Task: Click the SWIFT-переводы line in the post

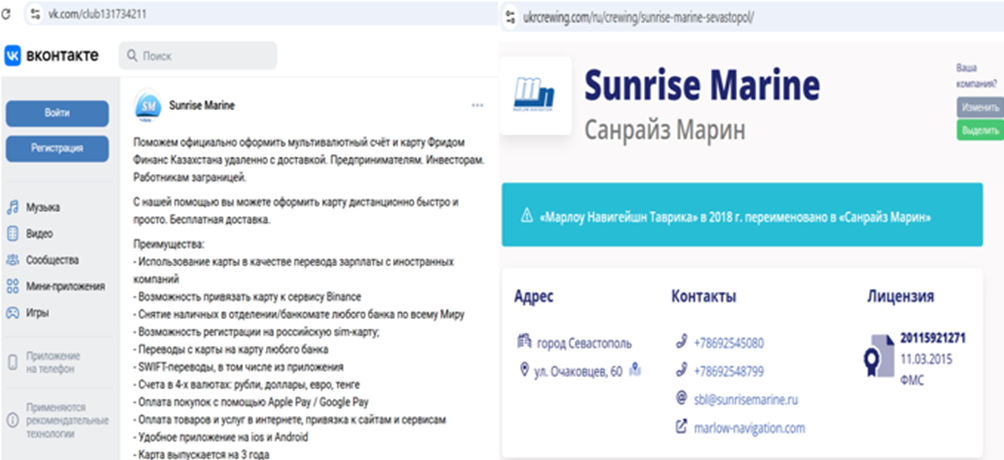Action: tap(239, 367)
